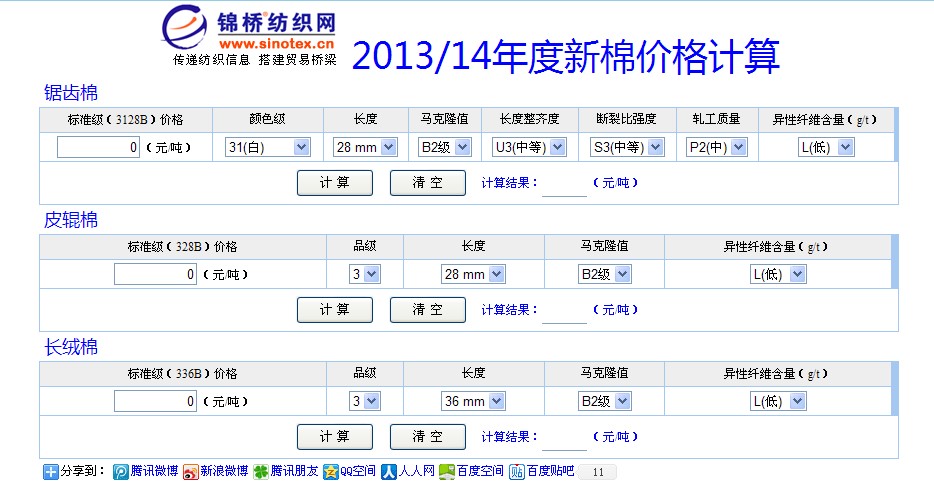
Task: Open the 长绒棉 长度 36 mm dropdown
Action: 473,401
